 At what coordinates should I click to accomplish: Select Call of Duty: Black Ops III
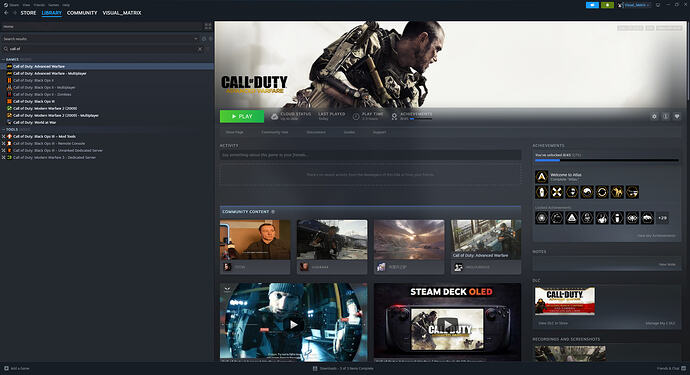(34, 101)
